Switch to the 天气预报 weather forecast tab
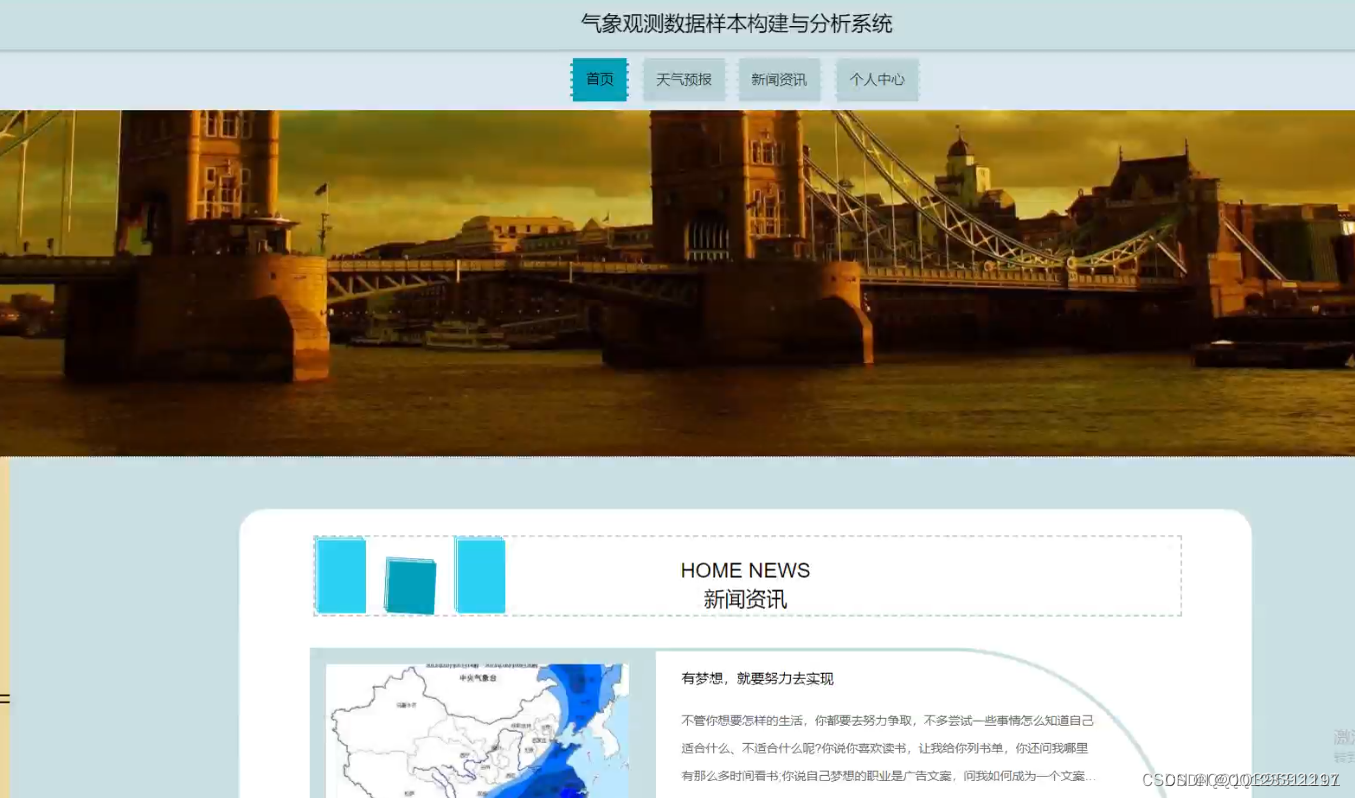This screenshot has height=798, width=1355. (684, 79)
